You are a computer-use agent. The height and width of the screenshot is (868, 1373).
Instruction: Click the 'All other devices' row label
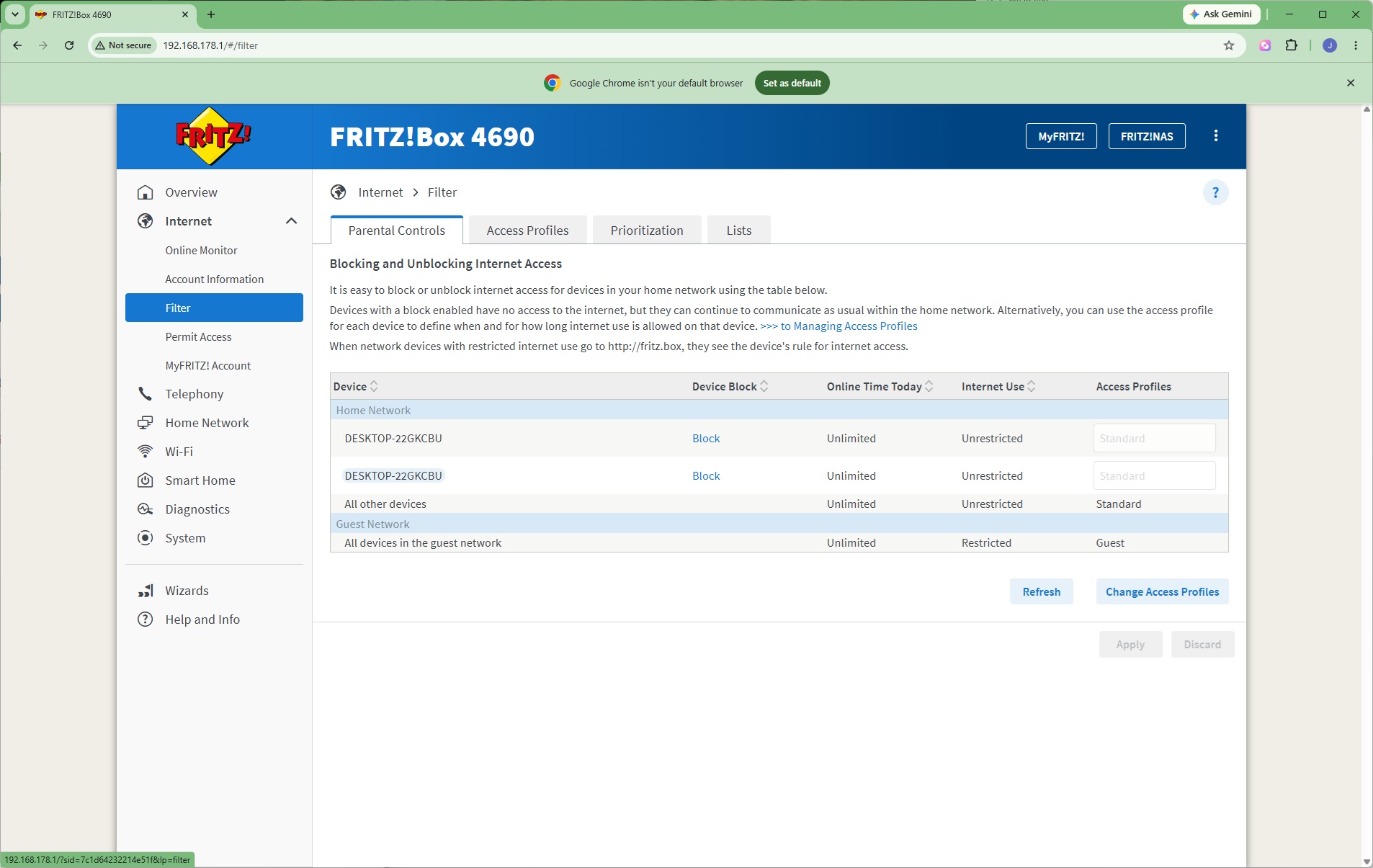(x=385, y=504)
